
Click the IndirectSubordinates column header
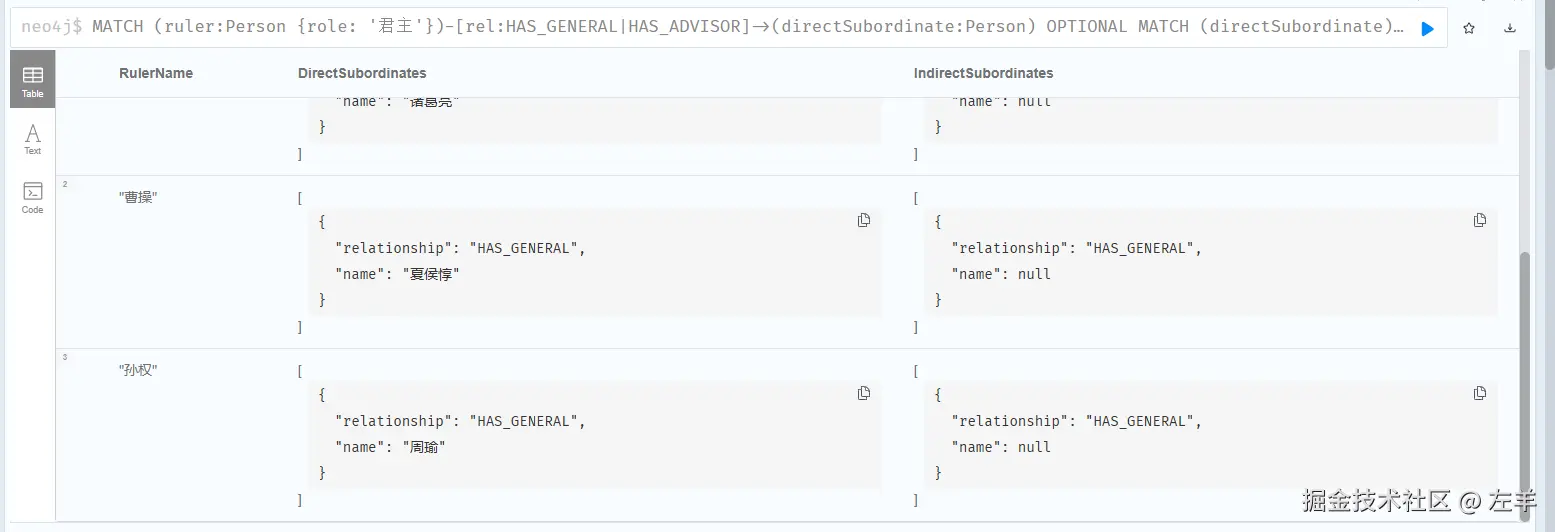[x=983, y=73]
